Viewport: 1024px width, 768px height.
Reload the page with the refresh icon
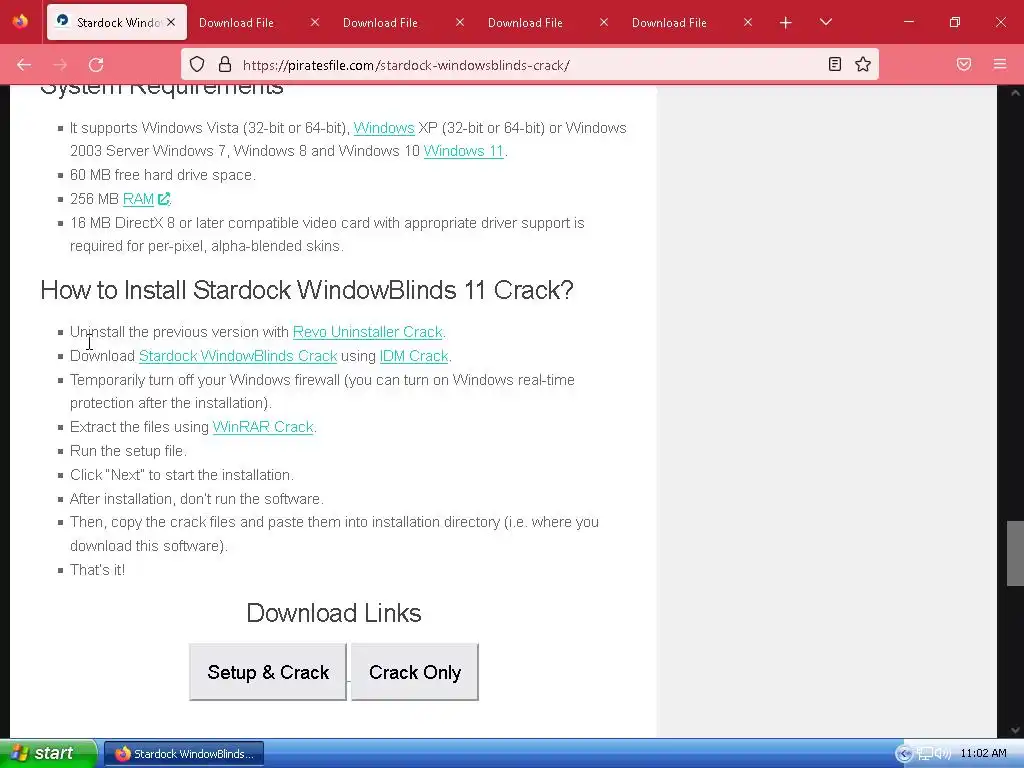pyautogui.click(x=96, y=65)
